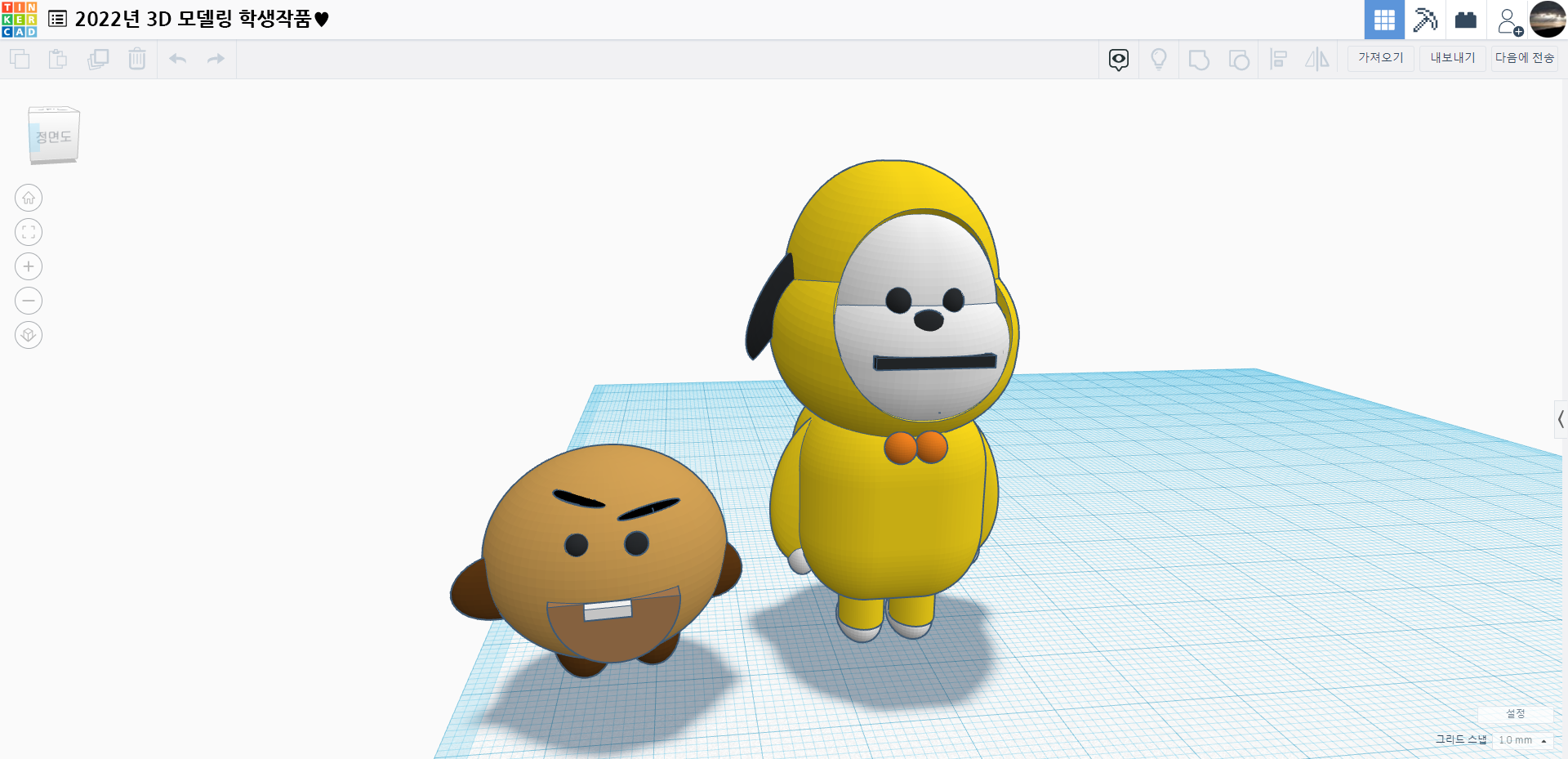
Task: Click the 가져오기 import button
Action: pyautogui.click(x=1381, y=58)
